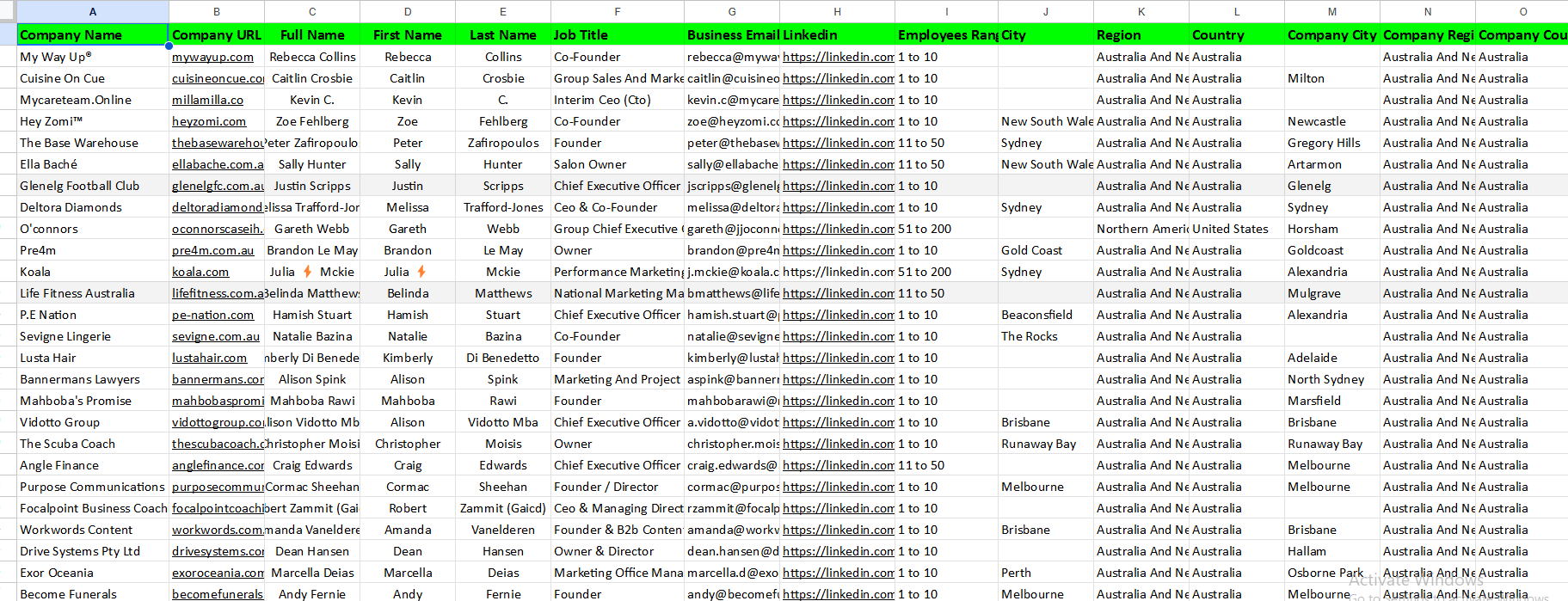Select the 'North Sydney' cell
Viewport: 1568px width, 601px height.
click(x=1332, y=379)
